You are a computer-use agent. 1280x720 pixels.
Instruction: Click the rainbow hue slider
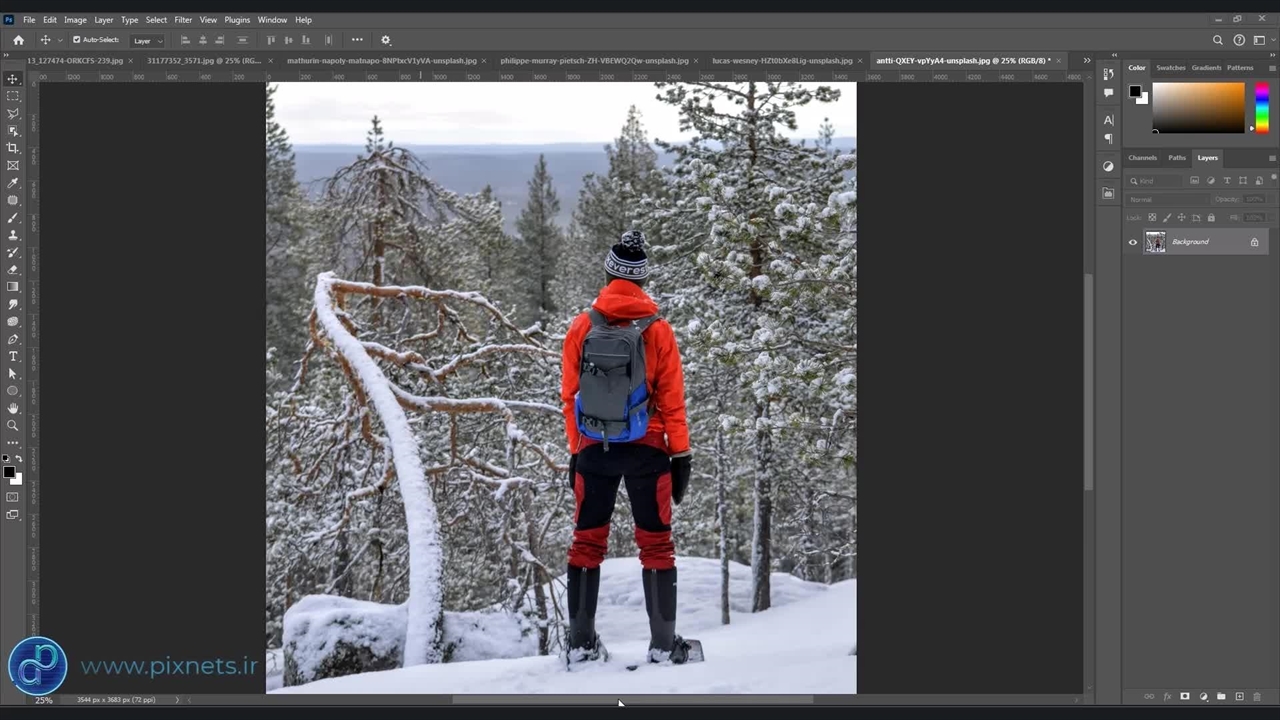point(1262,107)
